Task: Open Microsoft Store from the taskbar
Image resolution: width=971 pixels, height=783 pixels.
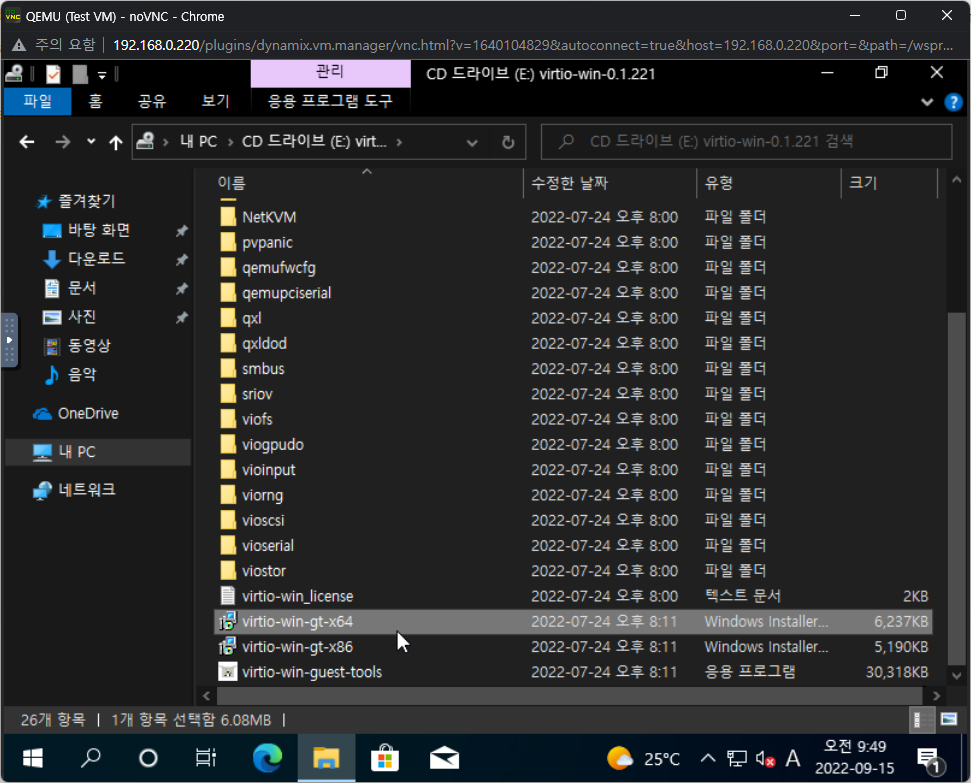Action: 385,758
